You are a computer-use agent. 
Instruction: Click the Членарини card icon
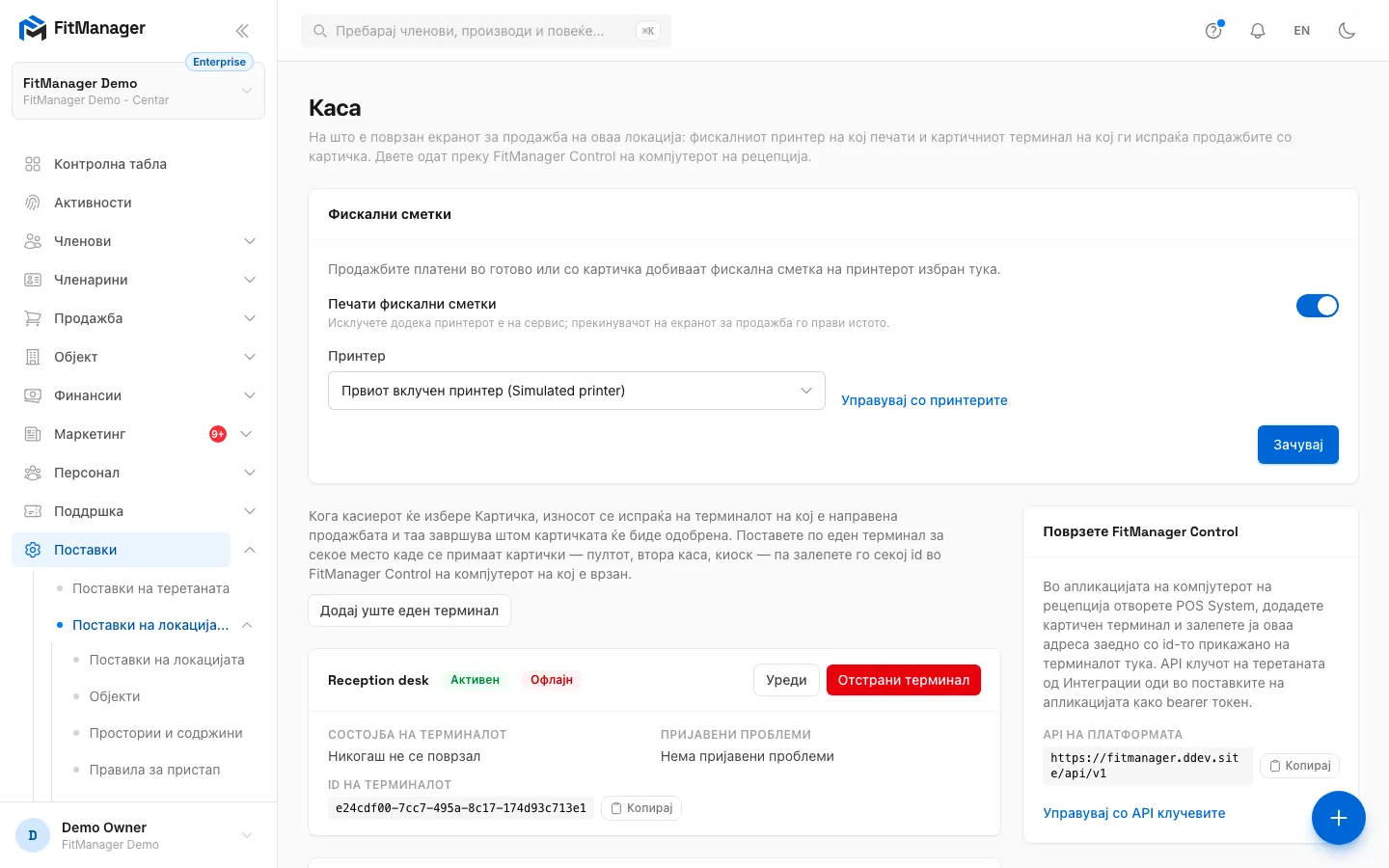click(x=33, y=280)
